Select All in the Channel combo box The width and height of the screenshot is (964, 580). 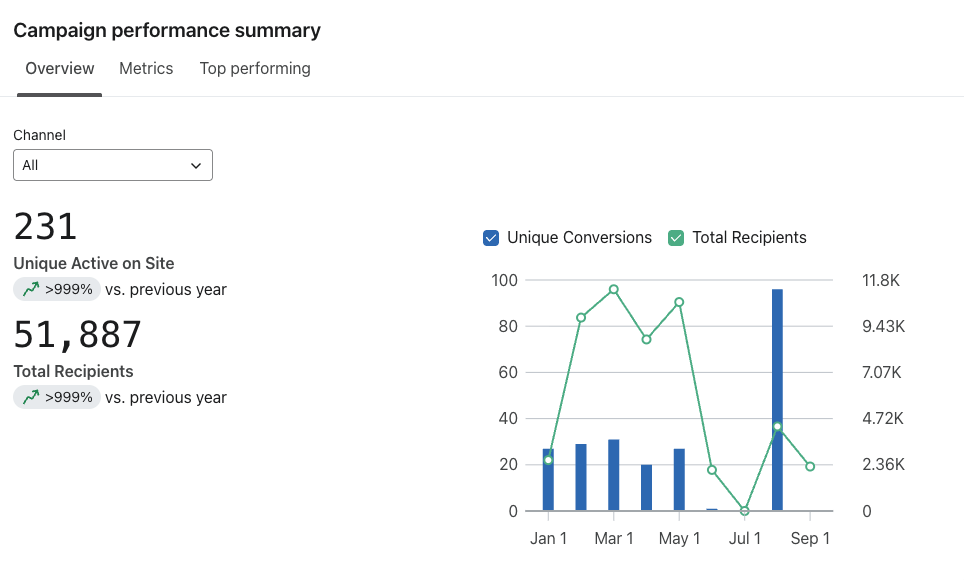pyautogui.click(x=112, y=164)
